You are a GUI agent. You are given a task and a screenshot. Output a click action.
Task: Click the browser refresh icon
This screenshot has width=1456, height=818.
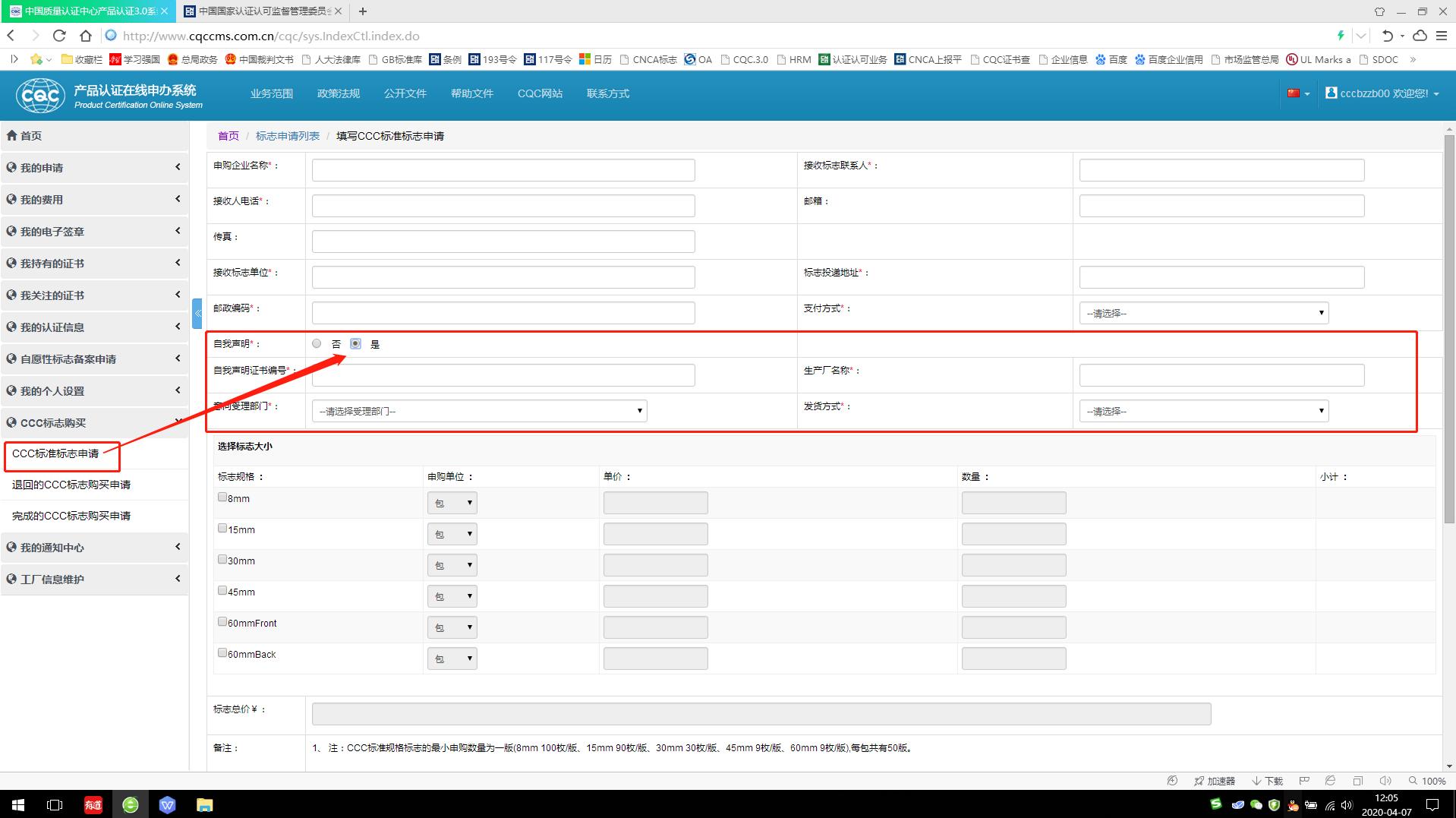click(x=59, y=36)
